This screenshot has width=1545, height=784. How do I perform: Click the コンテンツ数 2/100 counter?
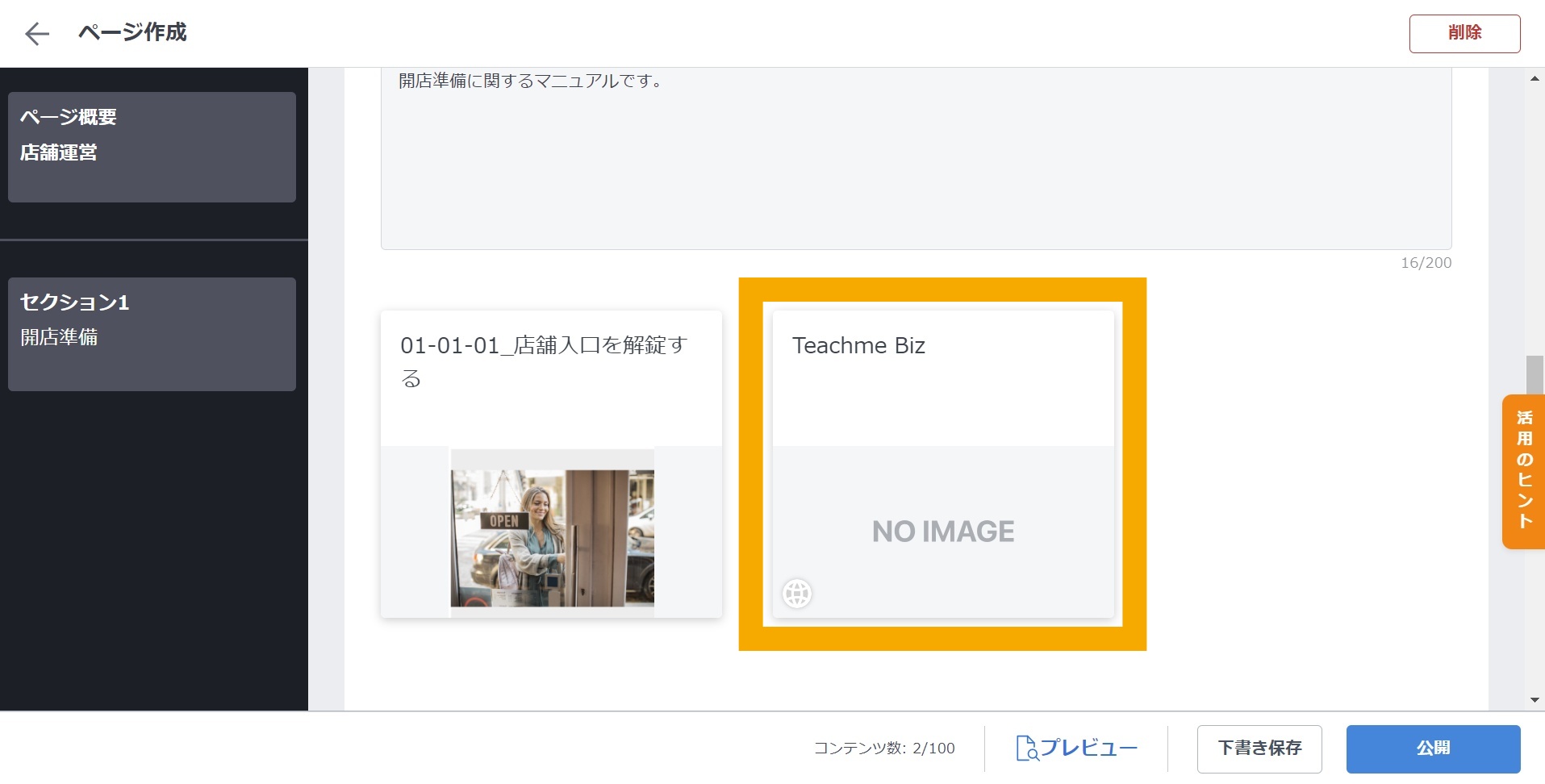click(883, 749)
